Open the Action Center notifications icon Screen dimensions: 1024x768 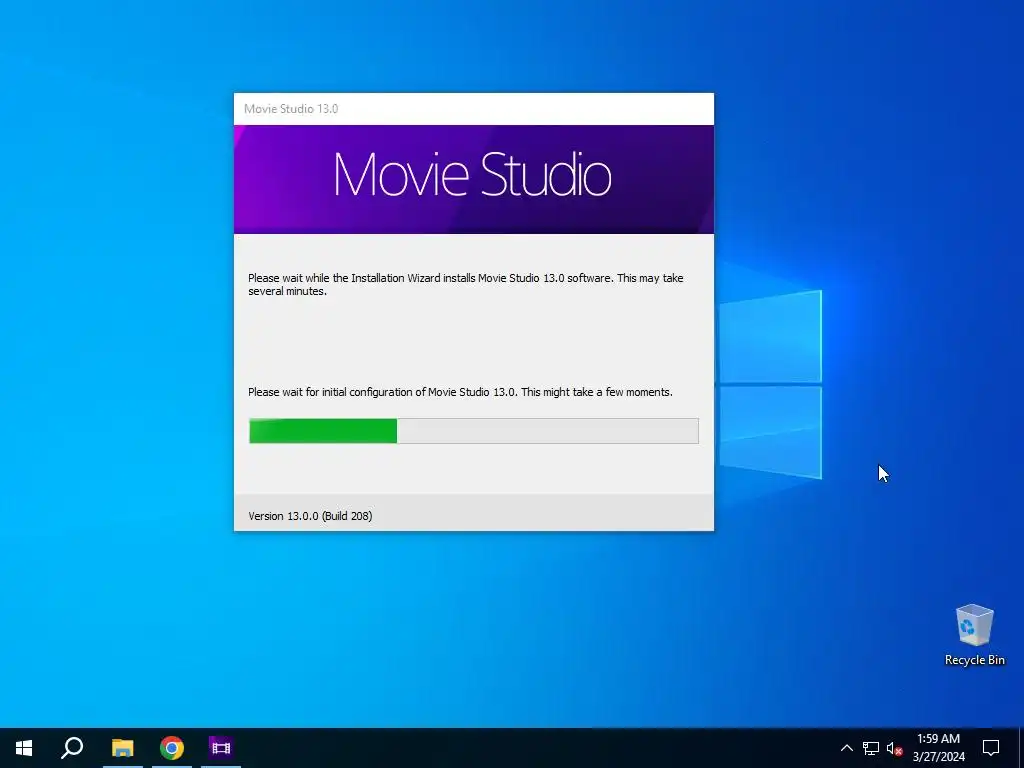tap(991, 748)
